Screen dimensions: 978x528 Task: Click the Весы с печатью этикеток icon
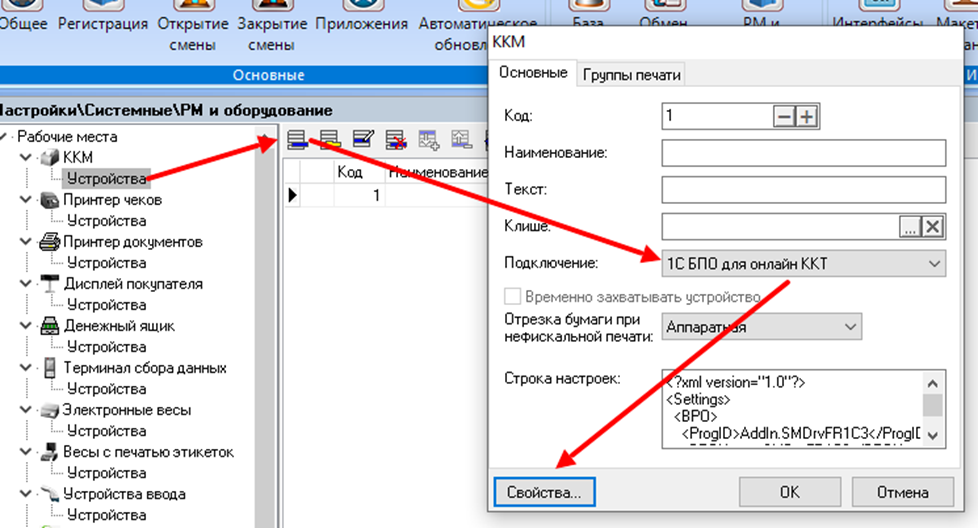point(50,452)
